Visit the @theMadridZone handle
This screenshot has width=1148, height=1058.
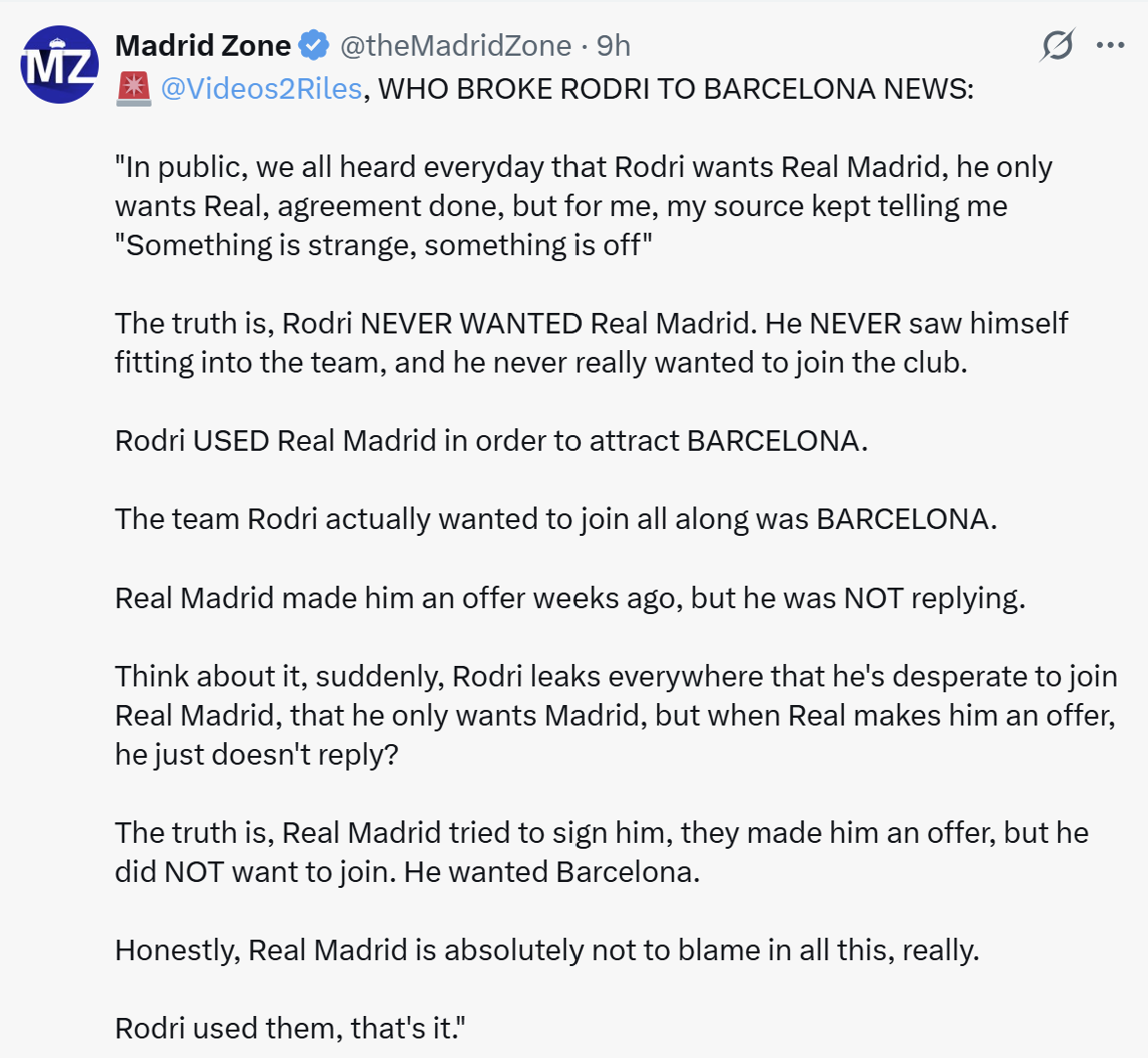(456, 45)
